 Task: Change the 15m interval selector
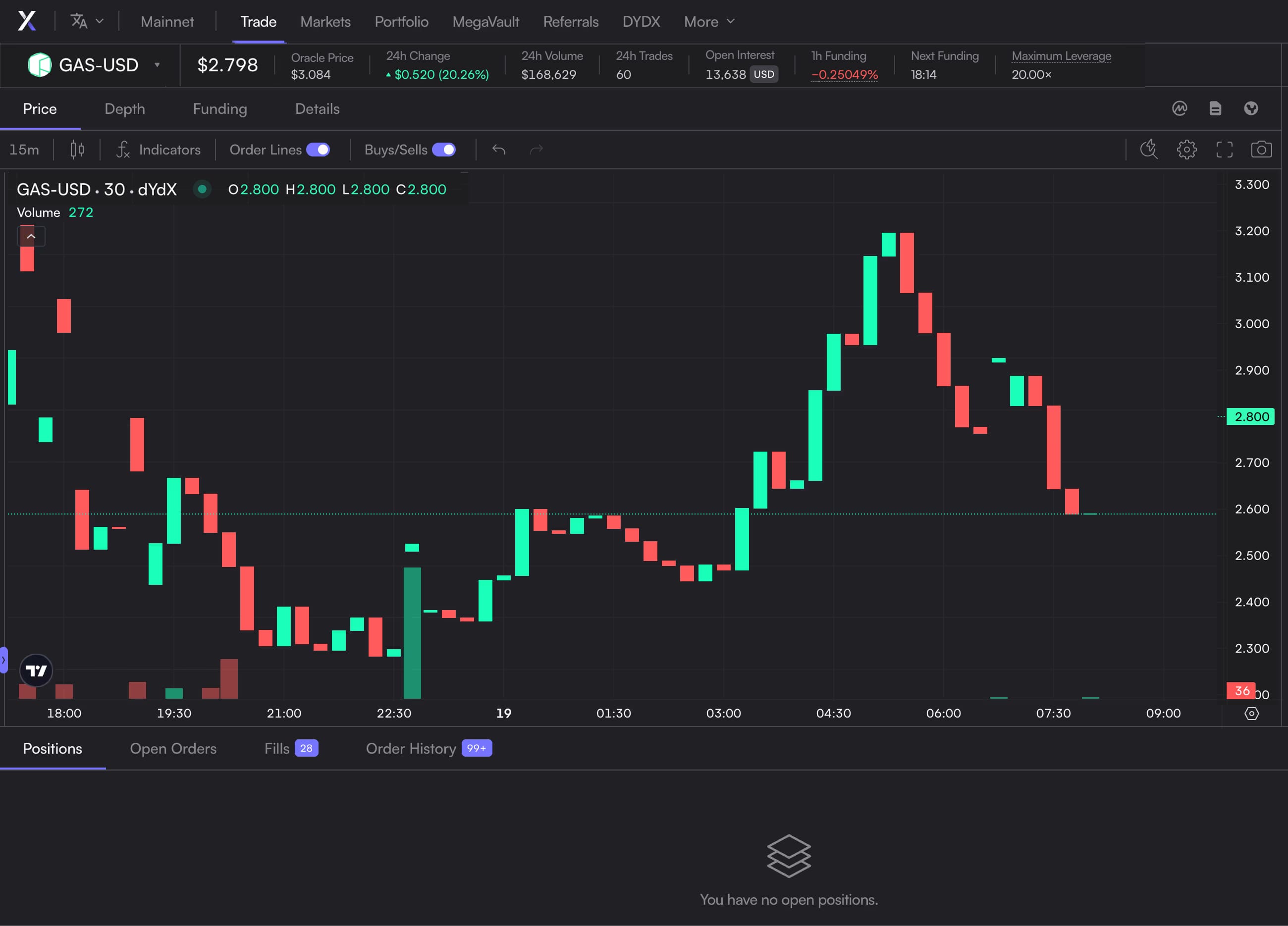tap(24, 150)
